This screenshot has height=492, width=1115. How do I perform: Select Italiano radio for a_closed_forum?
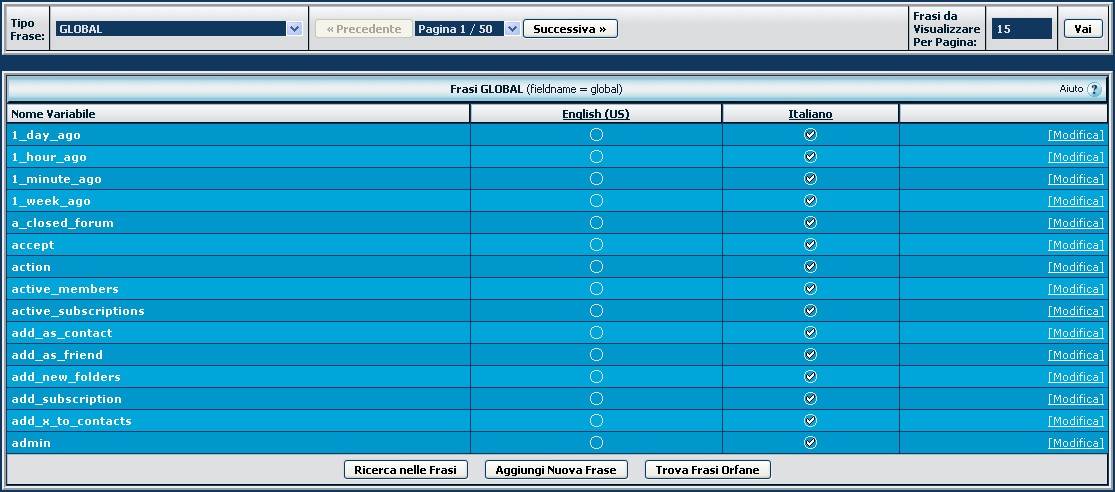(810, 223)
